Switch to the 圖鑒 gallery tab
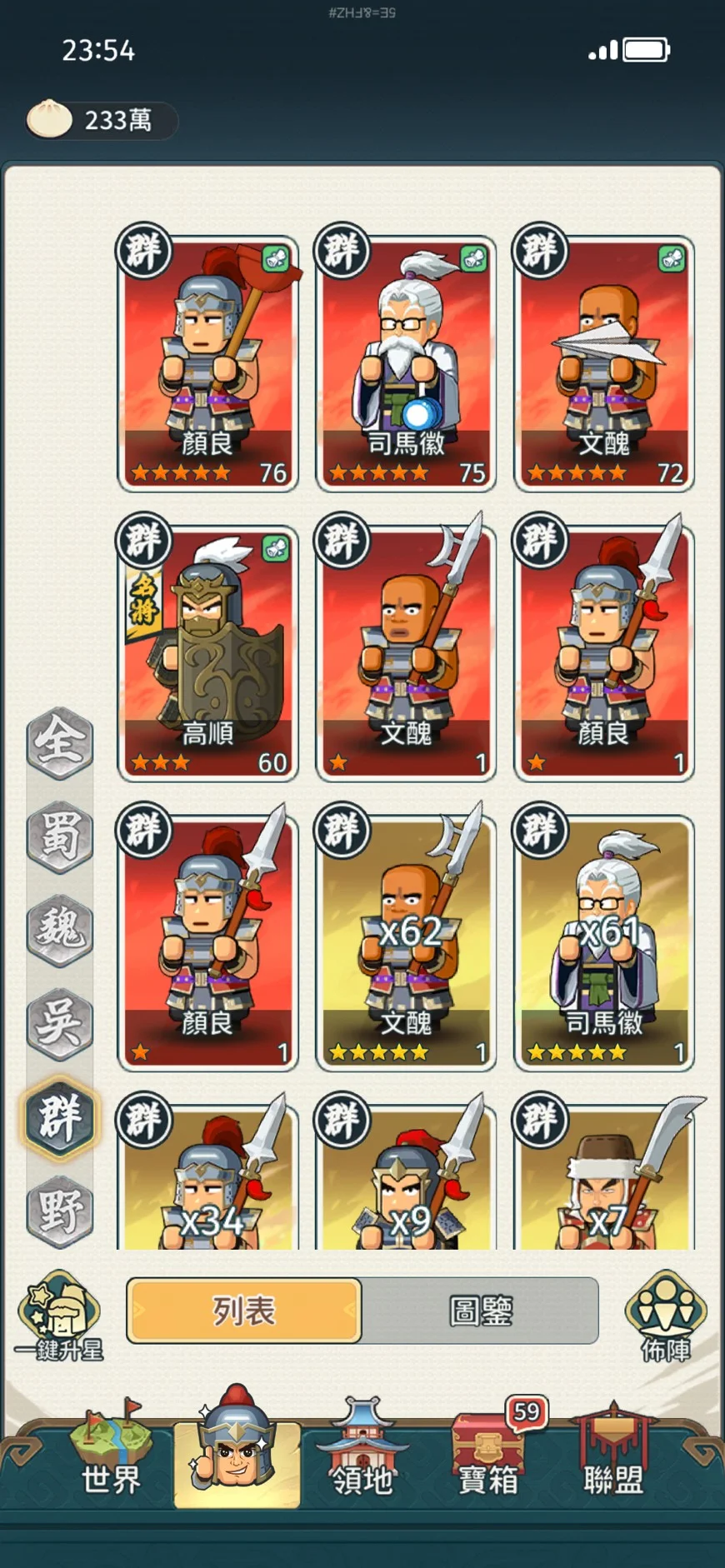Screen dimensions: 725x1568 [481, 1311]
